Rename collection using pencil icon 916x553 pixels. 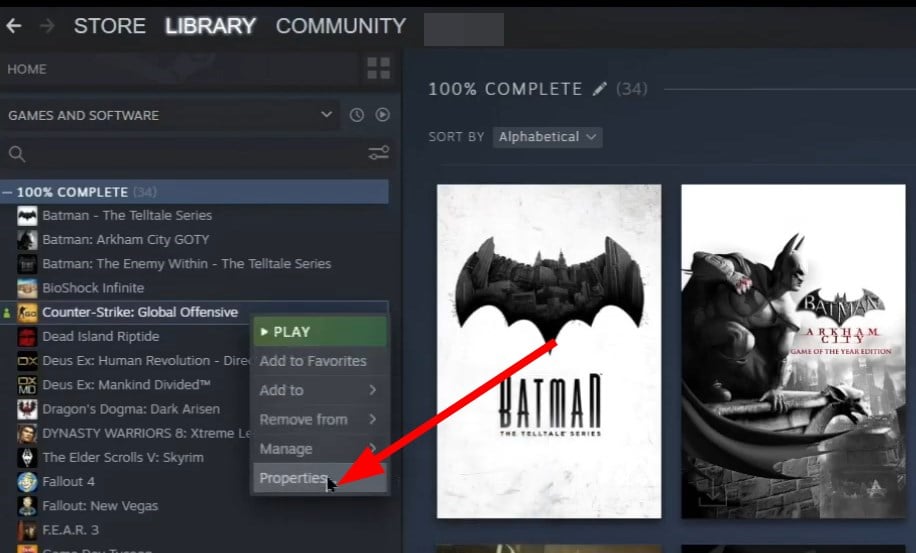tap(599, 89)
